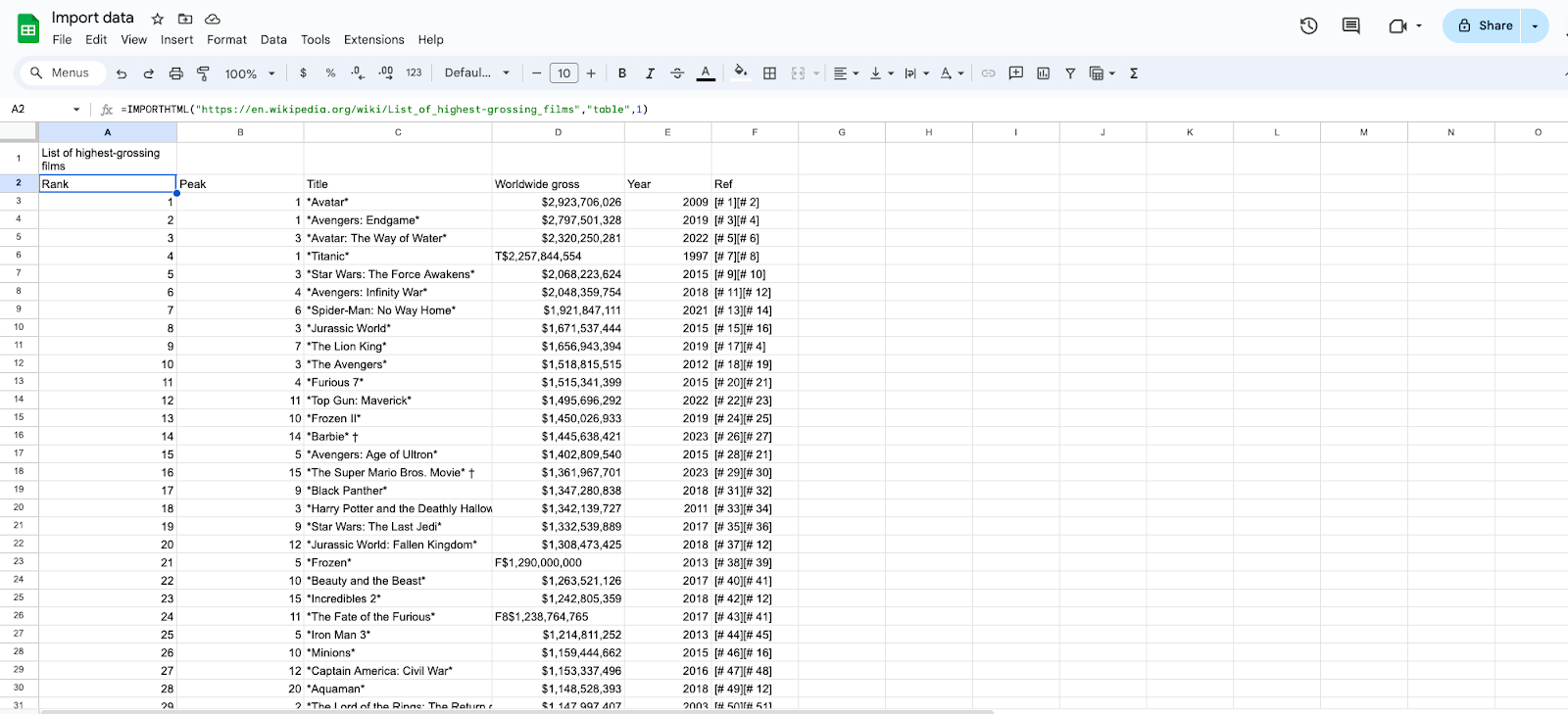The width and height of the screenshot is (1568, 714).
Task: Format as percent icon
Action: click(330, 73)
